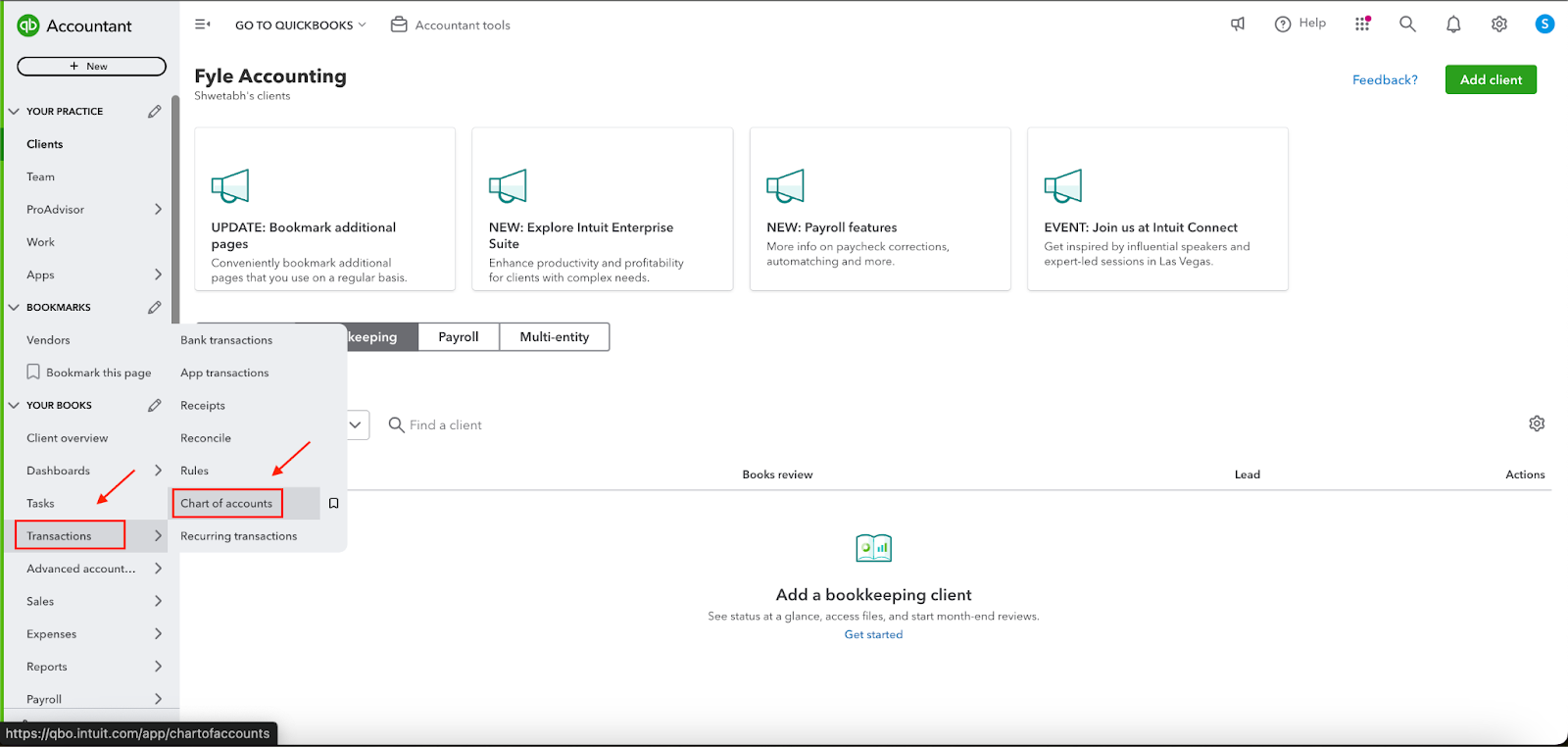
Task: Open Clients in sidebar
Action: (x=45, y=144)
